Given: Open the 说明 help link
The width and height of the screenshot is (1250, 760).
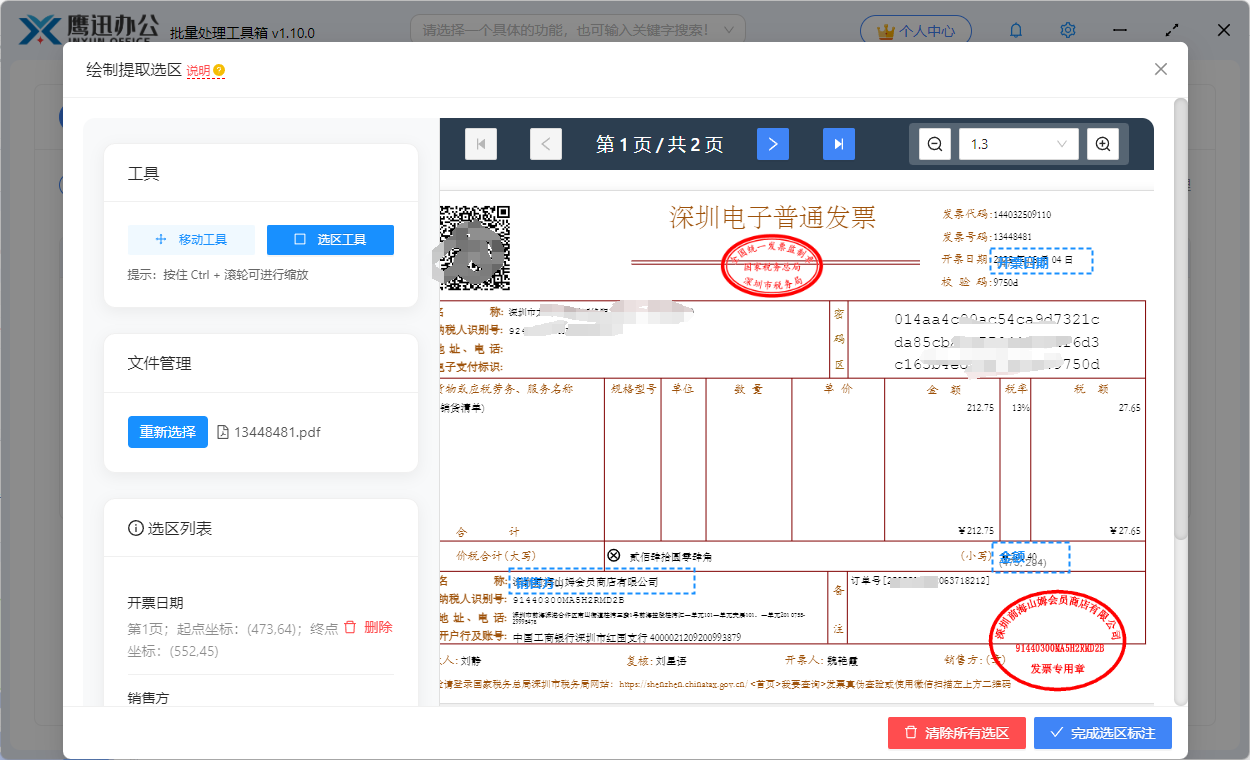Looking at the screenshot, I should (x=198, y=71).
